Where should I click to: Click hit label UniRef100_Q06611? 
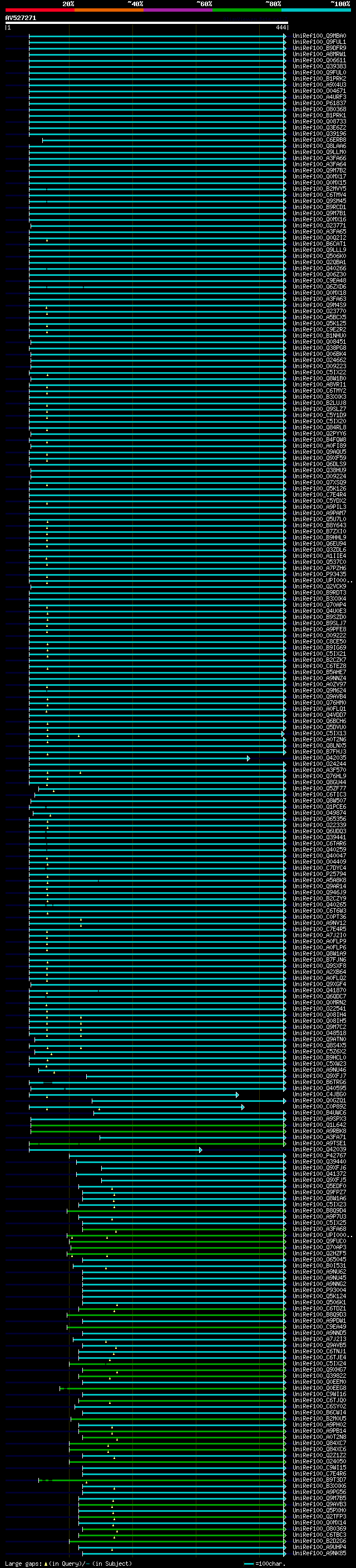pyautogui.click(x=319, y=60)
